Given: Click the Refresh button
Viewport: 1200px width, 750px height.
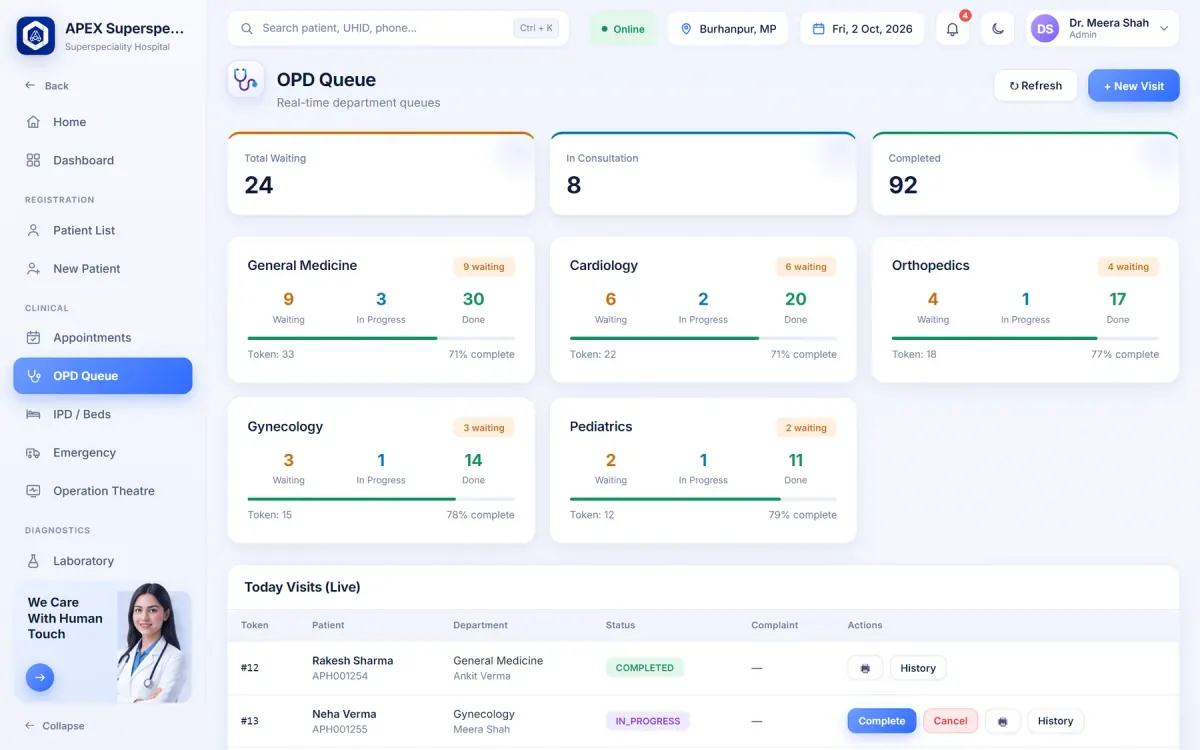Looking at the screenshot, I should [1035, 86].
